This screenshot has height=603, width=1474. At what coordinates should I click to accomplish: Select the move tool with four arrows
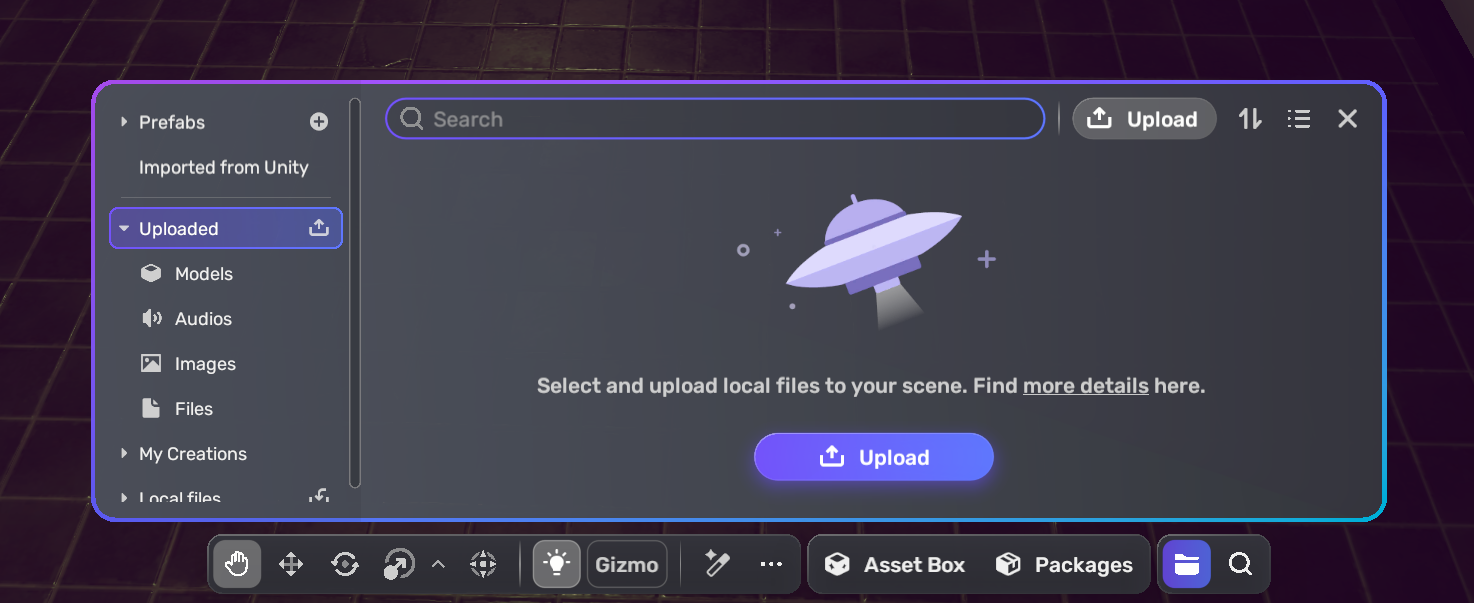(291, 565)
